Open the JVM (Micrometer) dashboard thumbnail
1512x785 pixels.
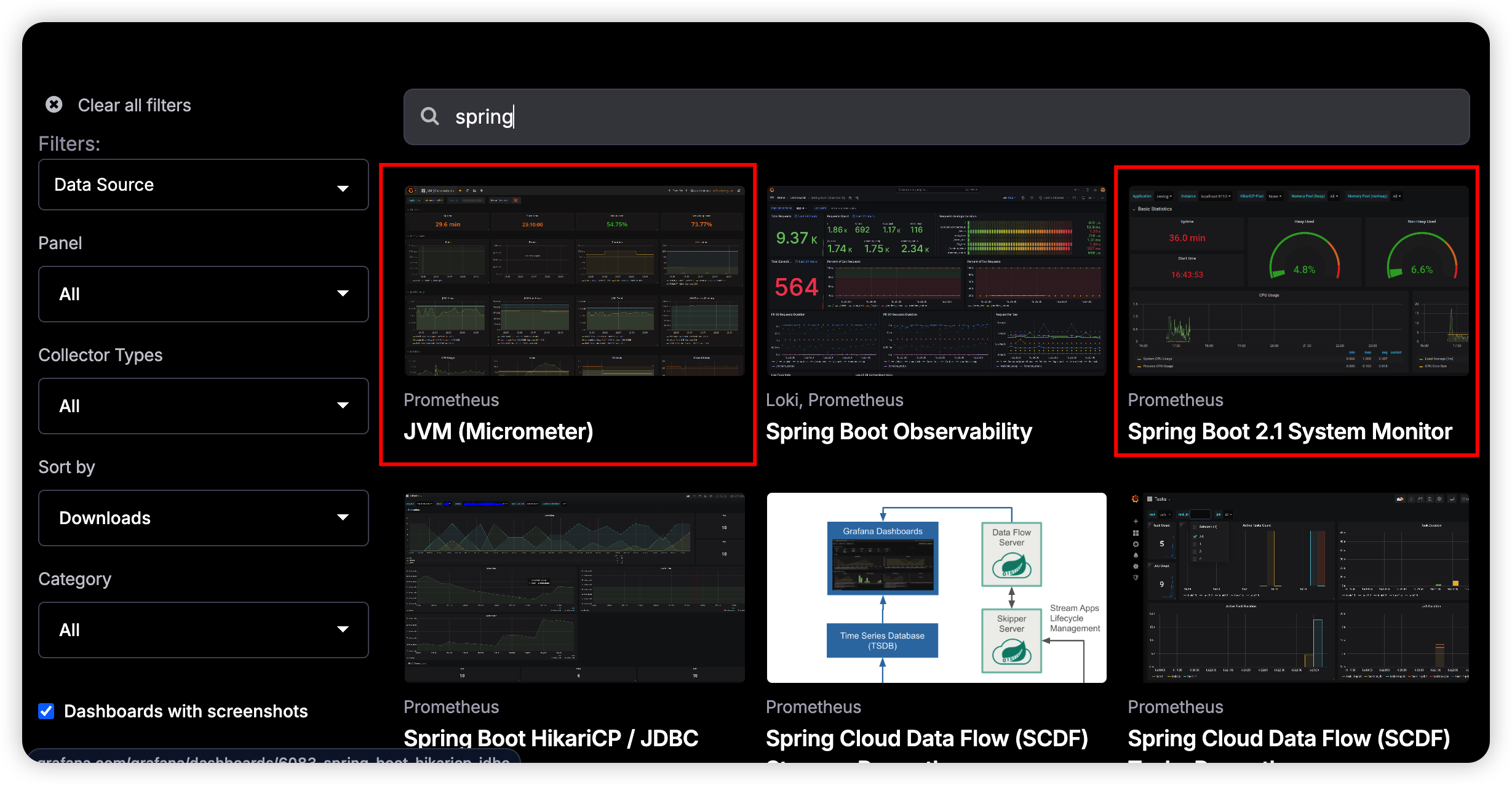575,281
